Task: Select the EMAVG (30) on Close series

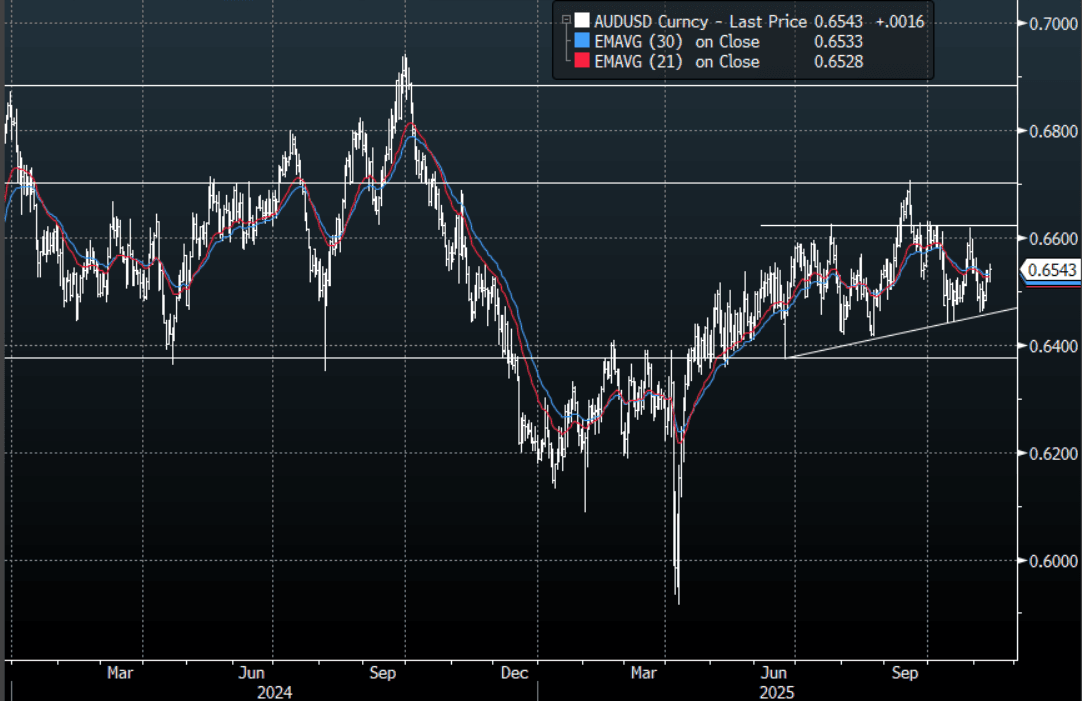Action: pyautogui.click(x=677, y=42)
